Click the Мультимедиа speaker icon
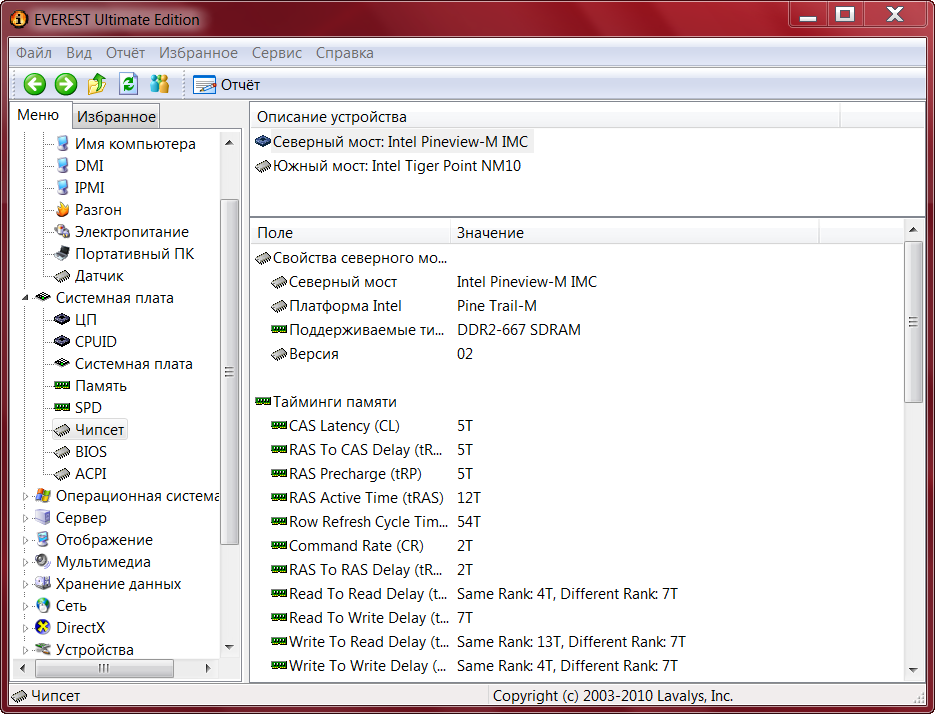Viewport: 935px width, 714px height. 42,561
